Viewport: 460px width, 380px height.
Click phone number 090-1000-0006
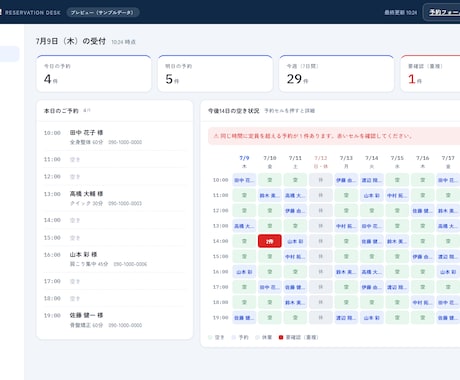tap(130, 264)
